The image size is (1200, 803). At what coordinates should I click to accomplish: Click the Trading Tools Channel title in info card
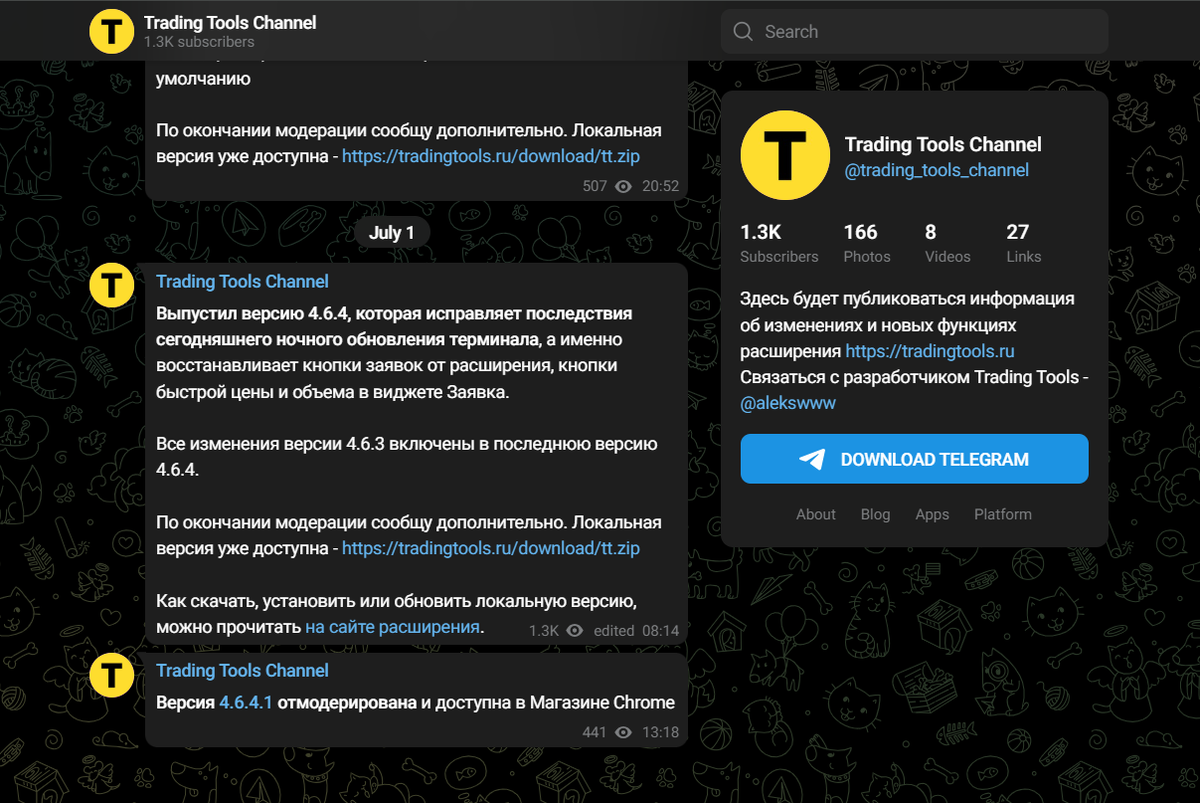(x=943, y=144)
